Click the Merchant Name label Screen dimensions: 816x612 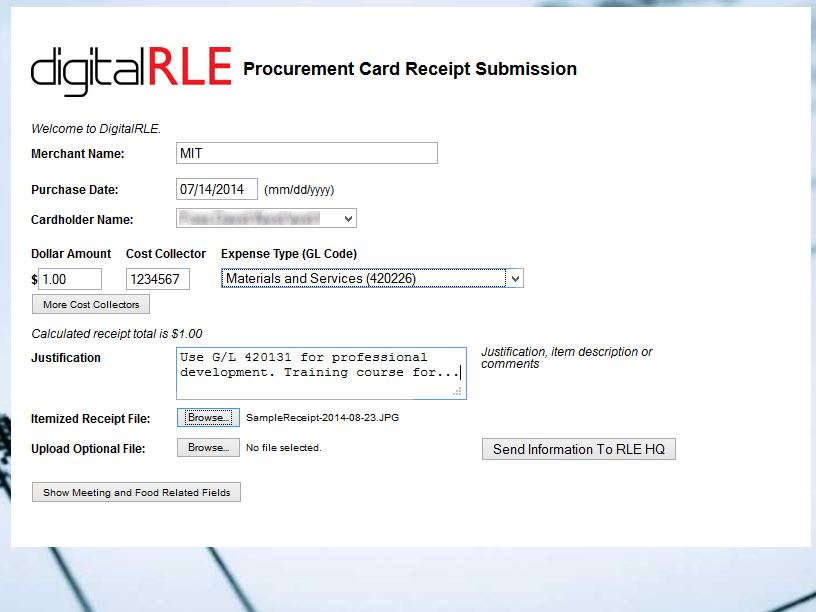click(x=78, y=154)
